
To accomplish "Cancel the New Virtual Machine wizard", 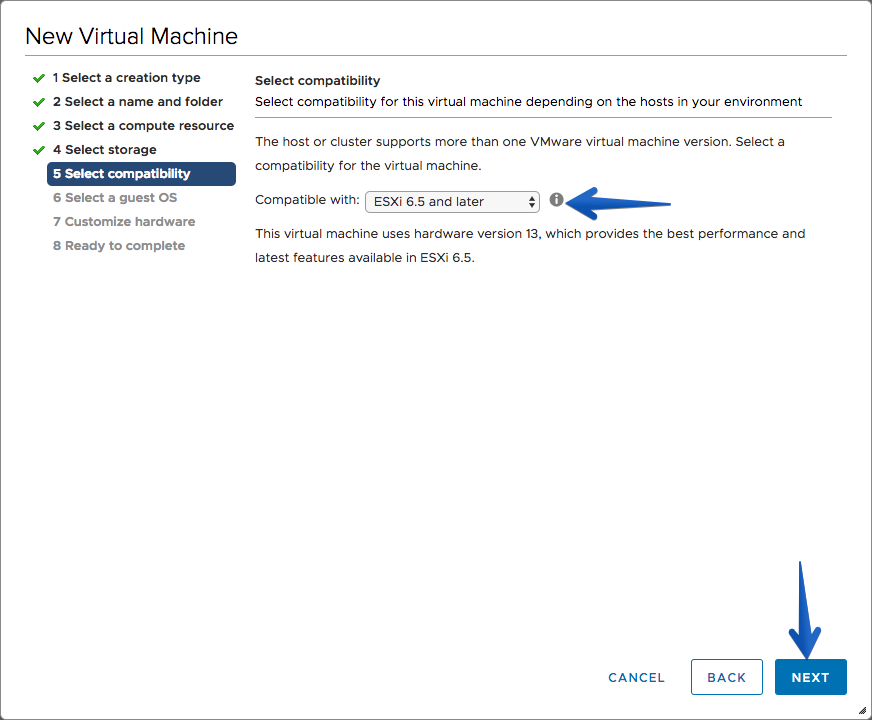I will [636, 677].
